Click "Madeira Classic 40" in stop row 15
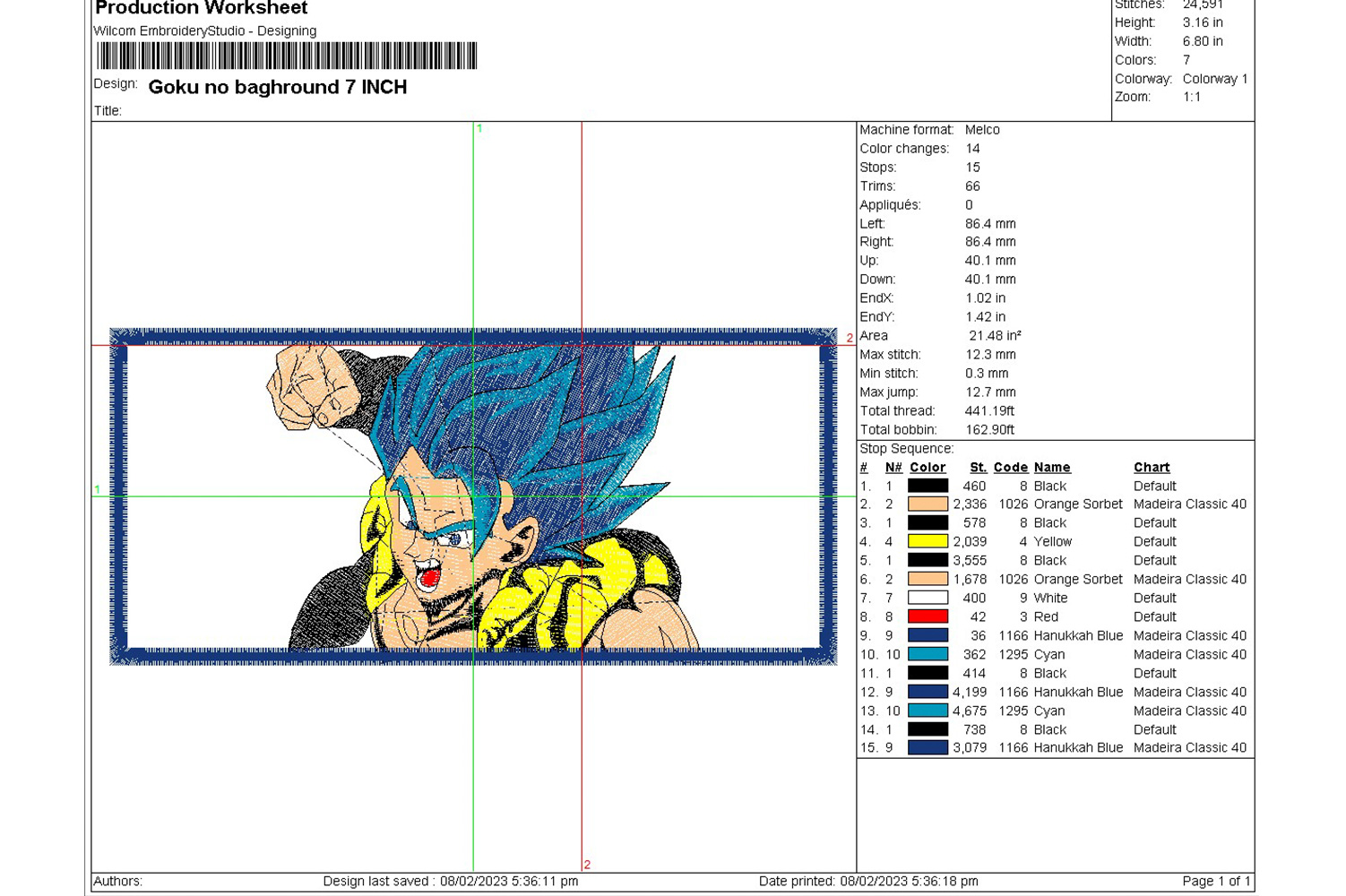Screen dimensions: 1346x896 coord(1190,748)
